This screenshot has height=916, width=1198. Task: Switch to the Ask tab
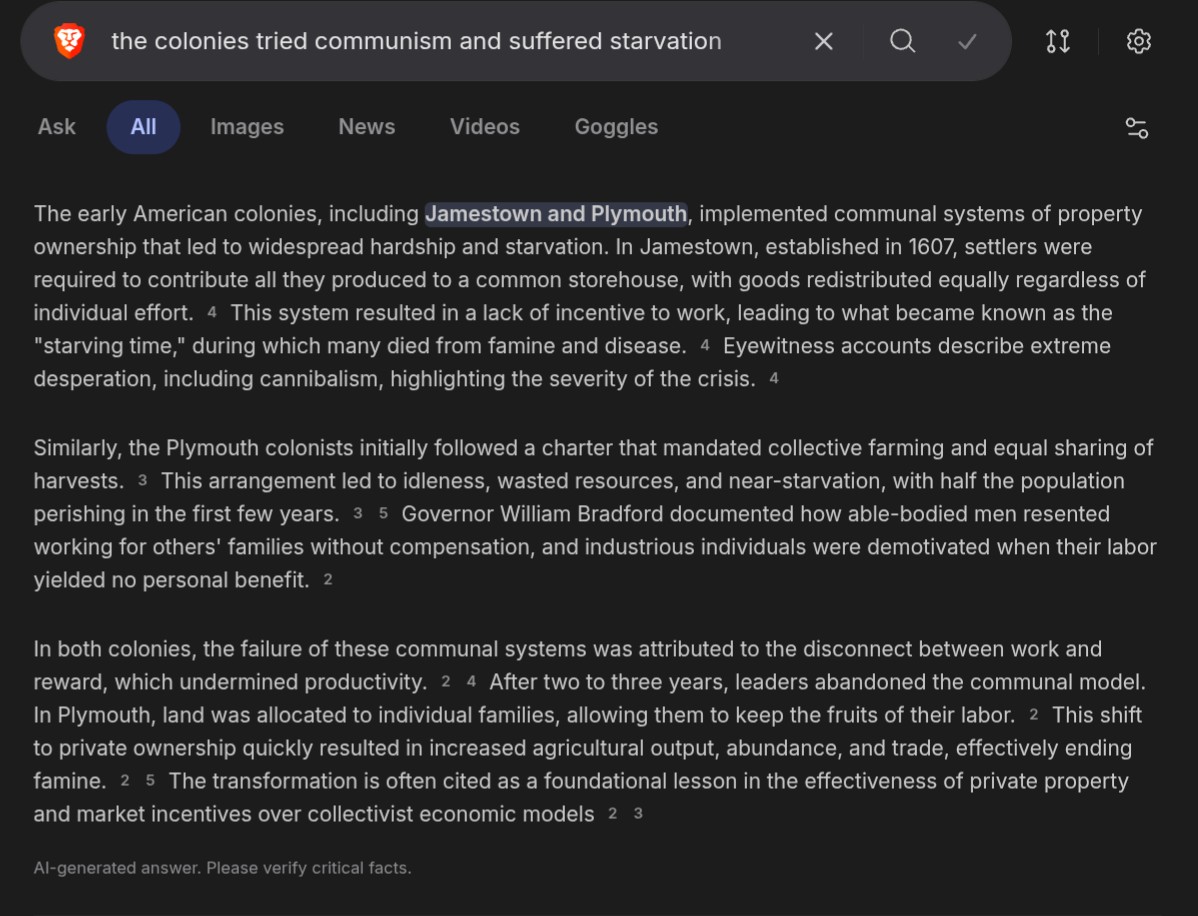click(x=57, y=127)
